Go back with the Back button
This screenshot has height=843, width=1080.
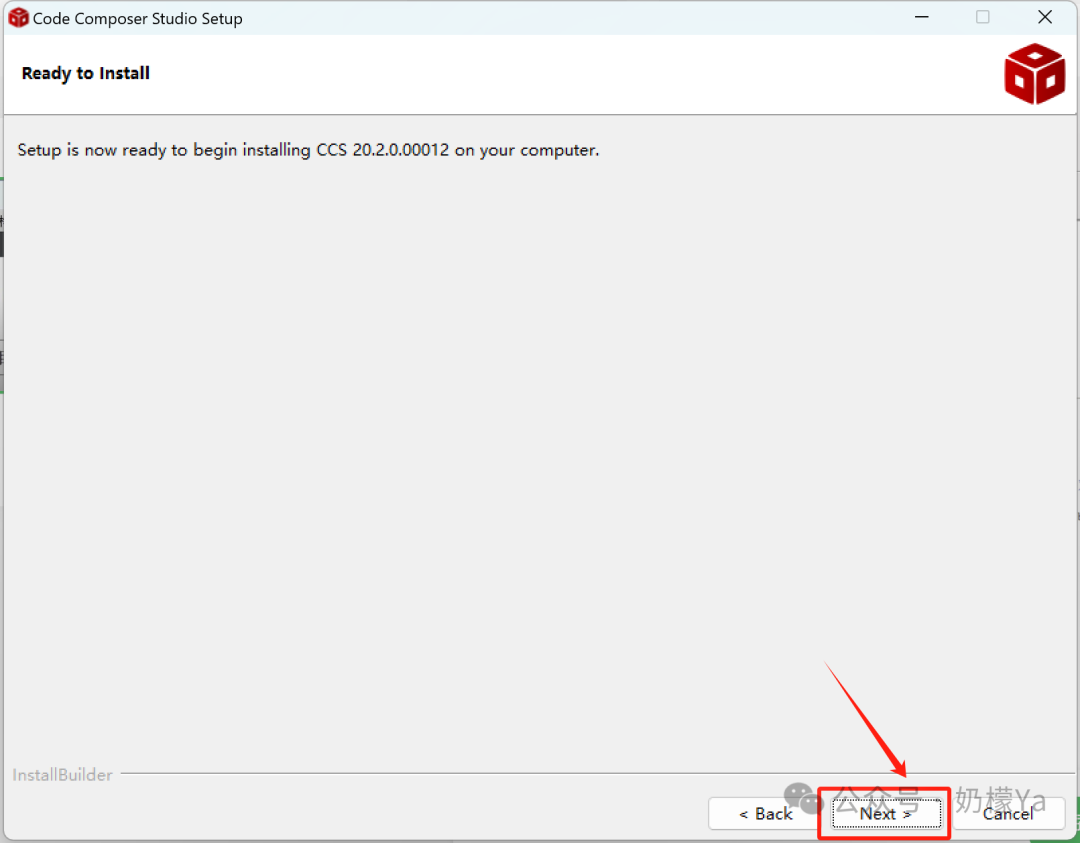point(765,813)
